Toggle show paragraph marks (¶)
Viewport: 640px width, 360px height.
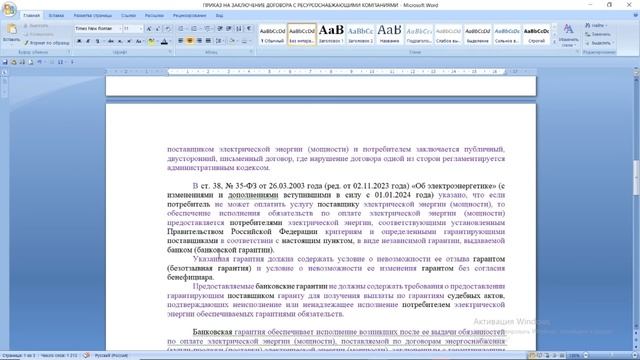pos(249,29)
